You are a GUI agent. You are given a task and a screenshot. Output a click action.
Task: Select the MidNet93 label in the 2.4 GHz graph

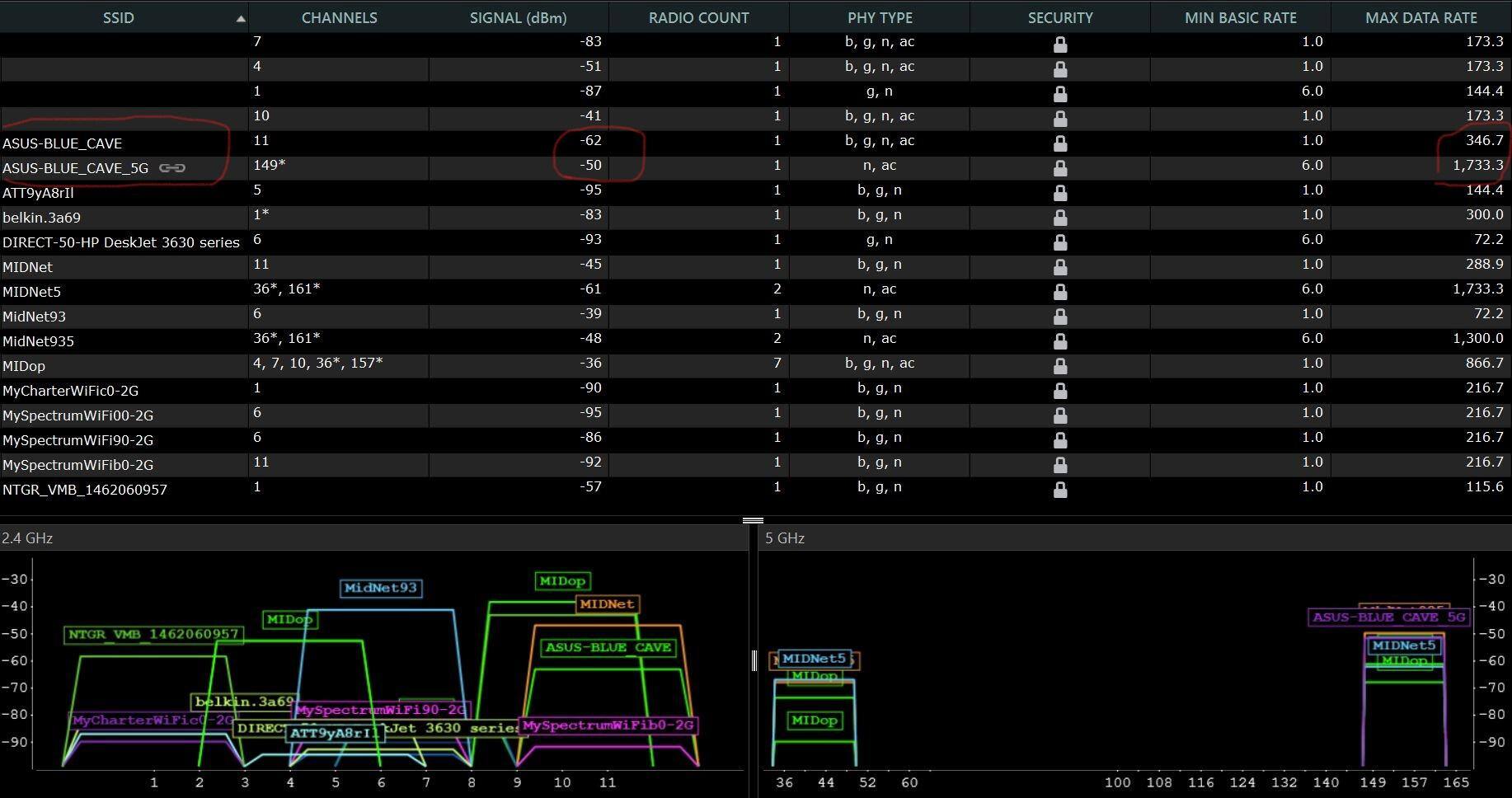click(381, 588)
